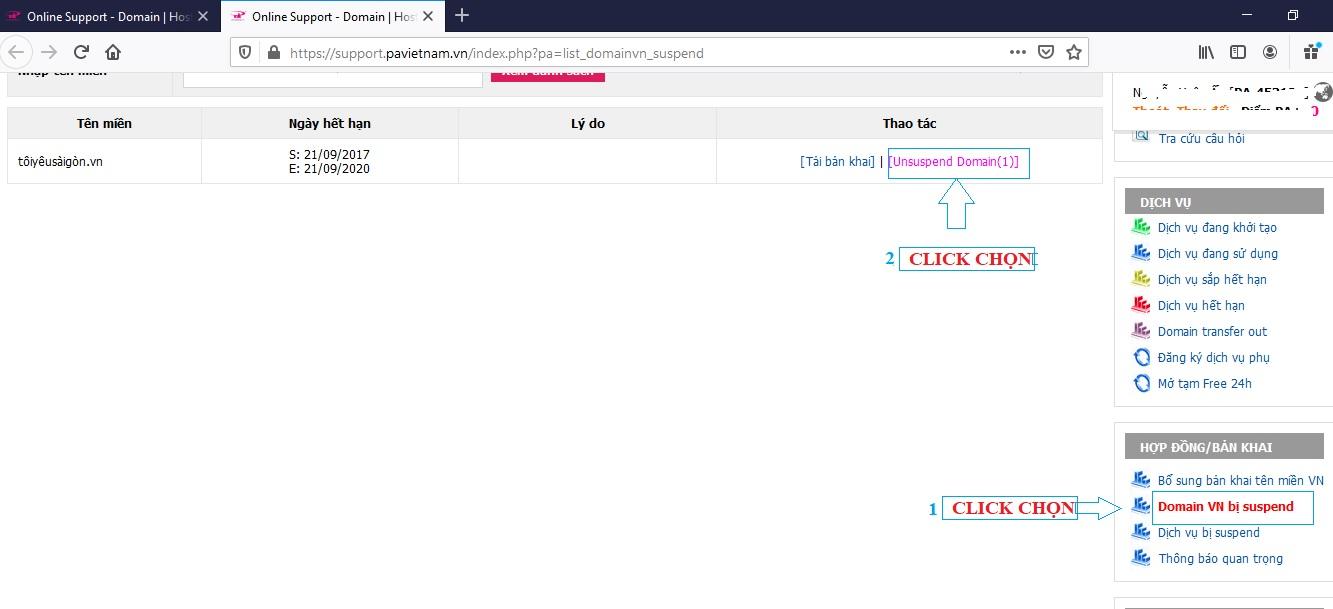
Task: Click icon beside Đăng ký dịch vụ phụ
Action: coord(1141,357)
